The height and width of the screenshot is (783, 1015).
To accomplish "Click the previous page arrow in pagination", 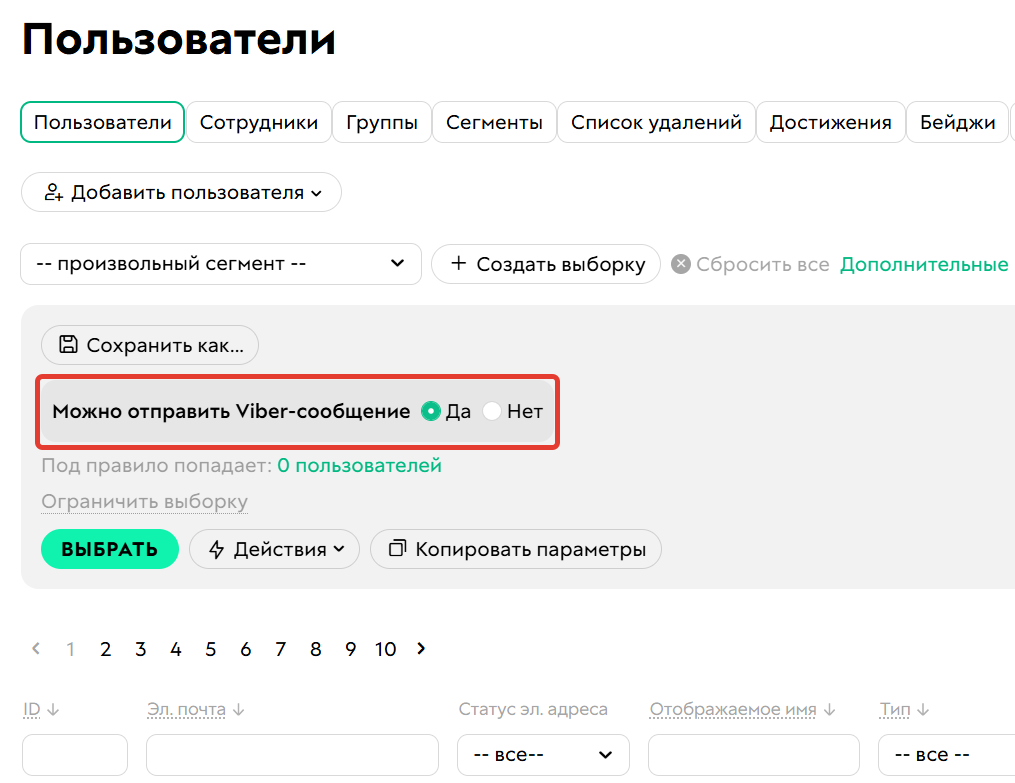I will (x=36, y=648).
